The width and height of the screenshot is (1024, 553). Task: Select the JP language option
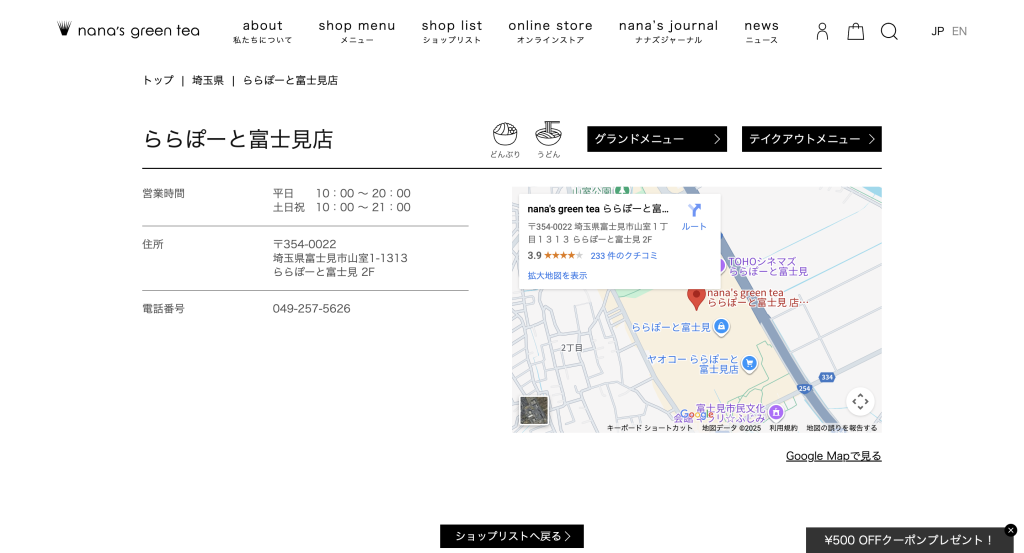point(938,31)
